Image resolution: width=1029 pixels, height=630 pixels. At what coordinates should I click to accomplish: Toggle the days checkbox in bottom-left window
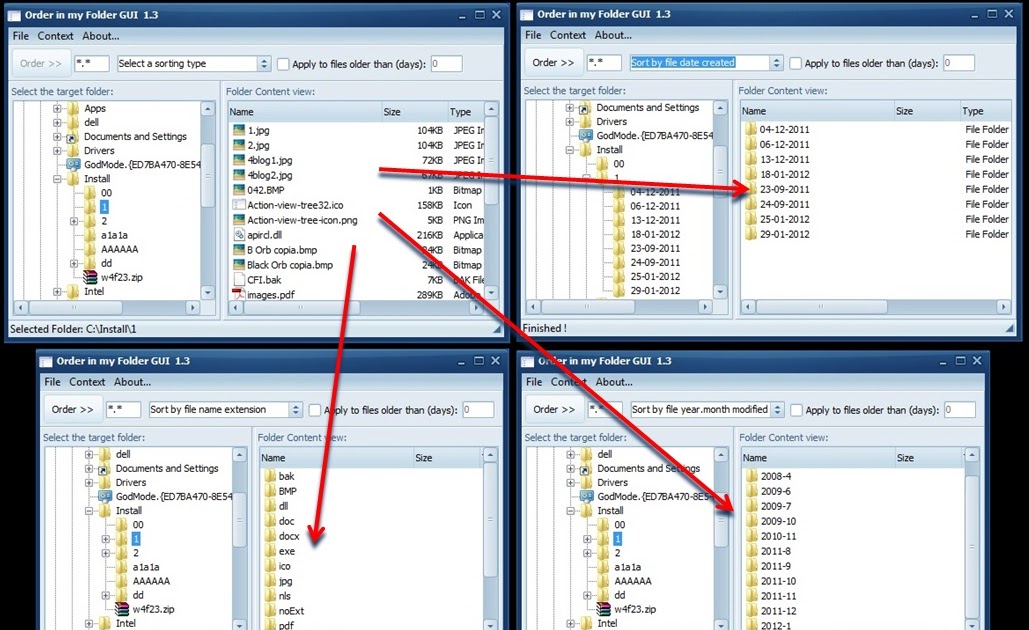point(313,409)
